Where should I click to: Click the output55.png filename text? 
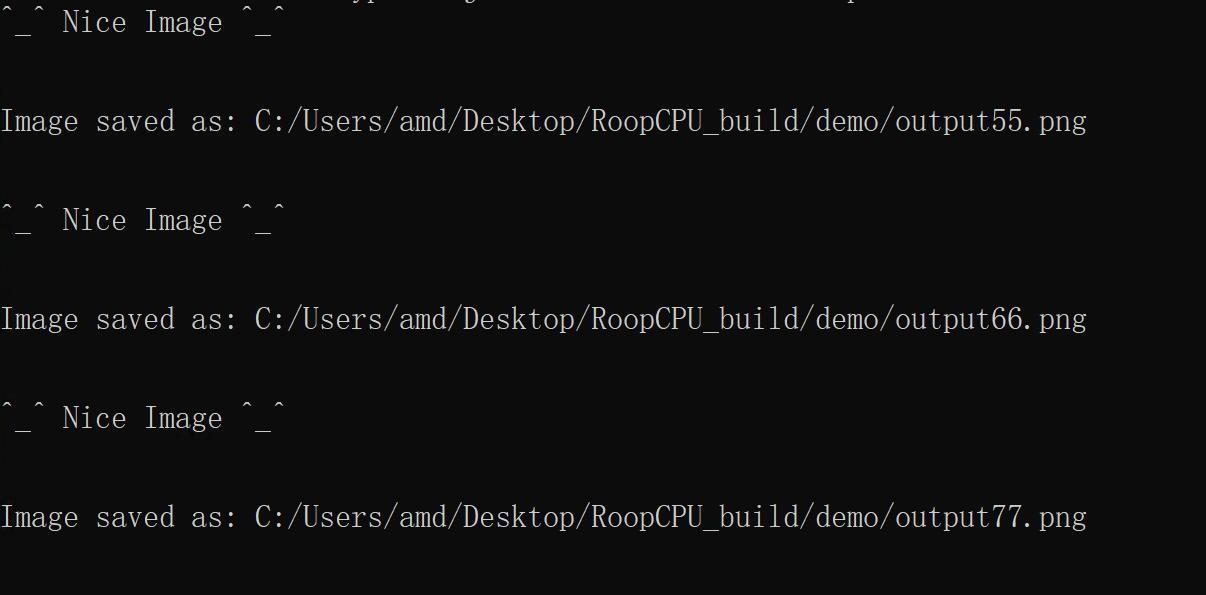[990, 122]
